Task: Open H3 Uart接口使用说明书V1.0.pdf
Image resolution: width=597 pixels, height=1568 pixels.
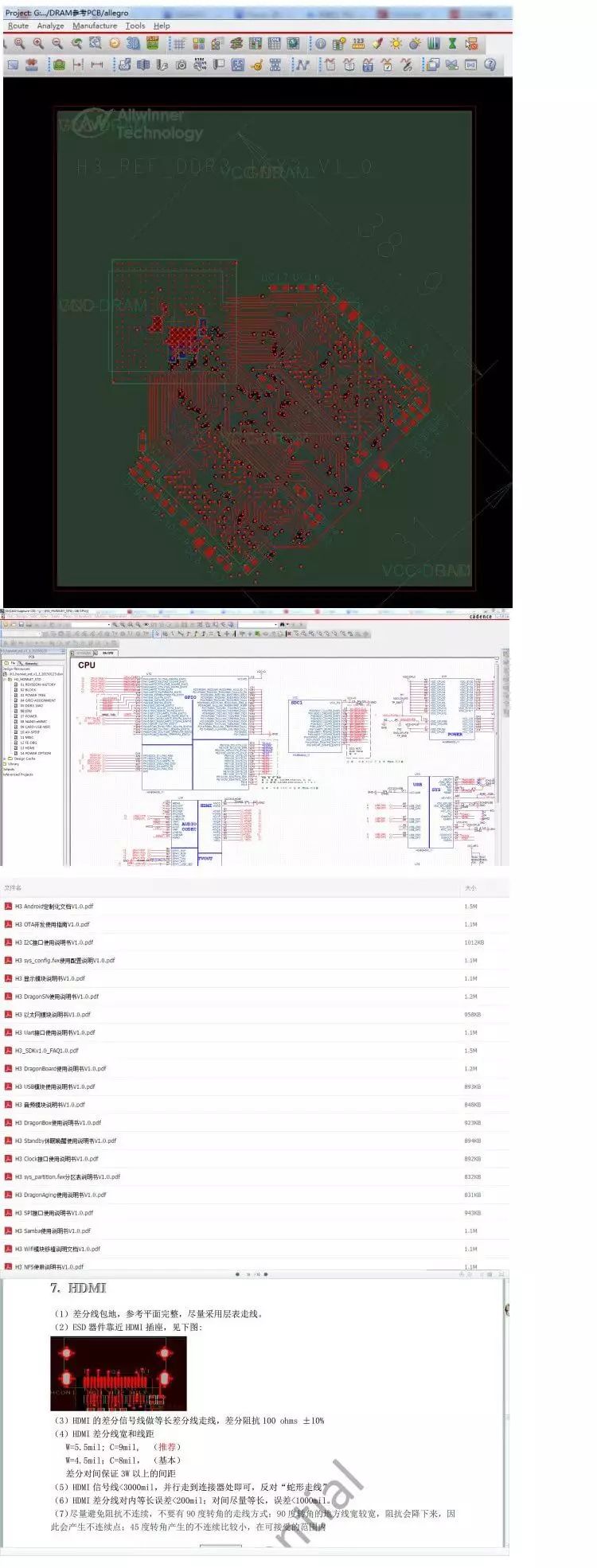Action: click(x=55, y=1032)
